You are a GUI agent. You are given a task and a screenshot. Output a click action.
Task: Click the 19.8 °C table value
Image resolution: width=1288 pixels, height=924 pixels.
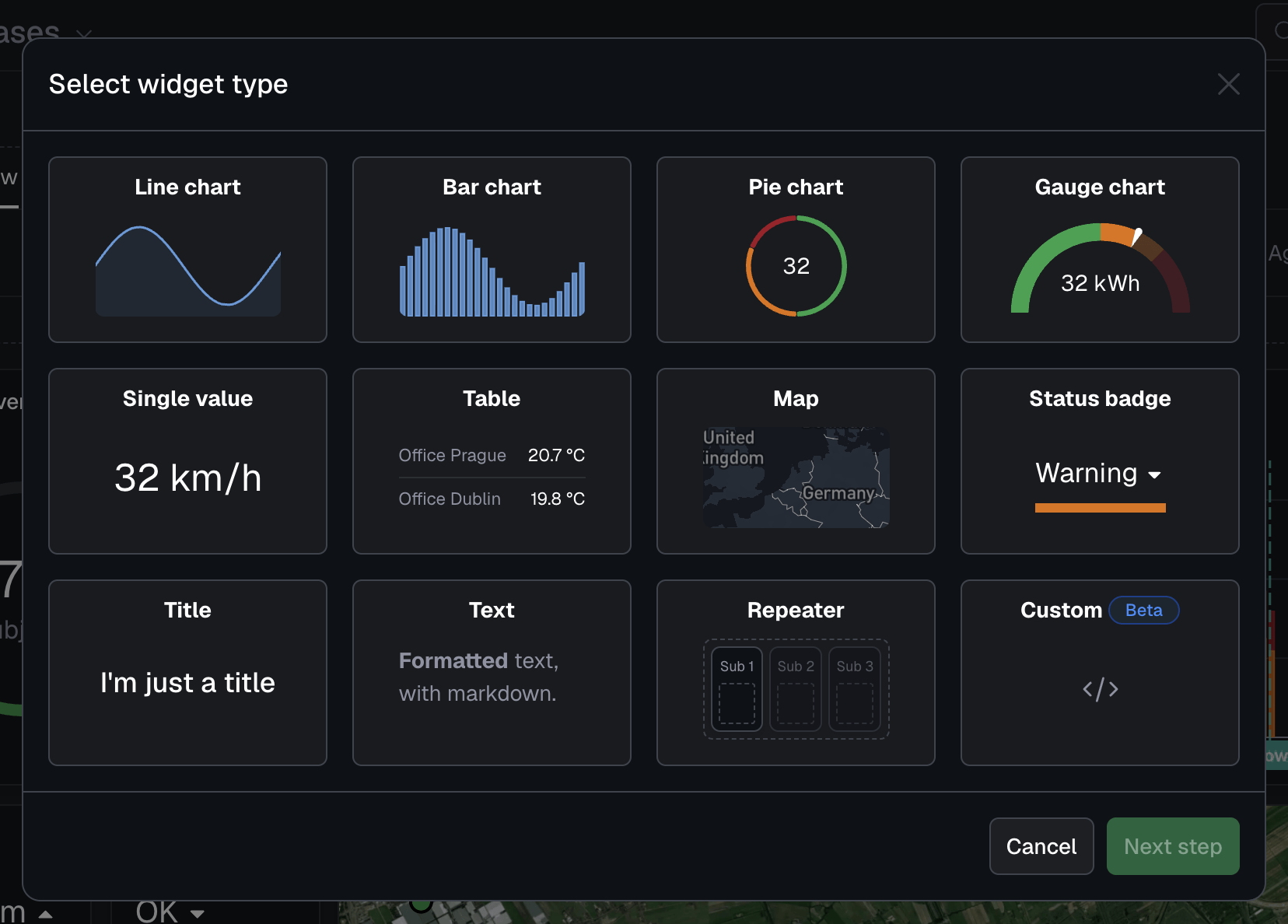pyautogui.click(x=558, y=499)
